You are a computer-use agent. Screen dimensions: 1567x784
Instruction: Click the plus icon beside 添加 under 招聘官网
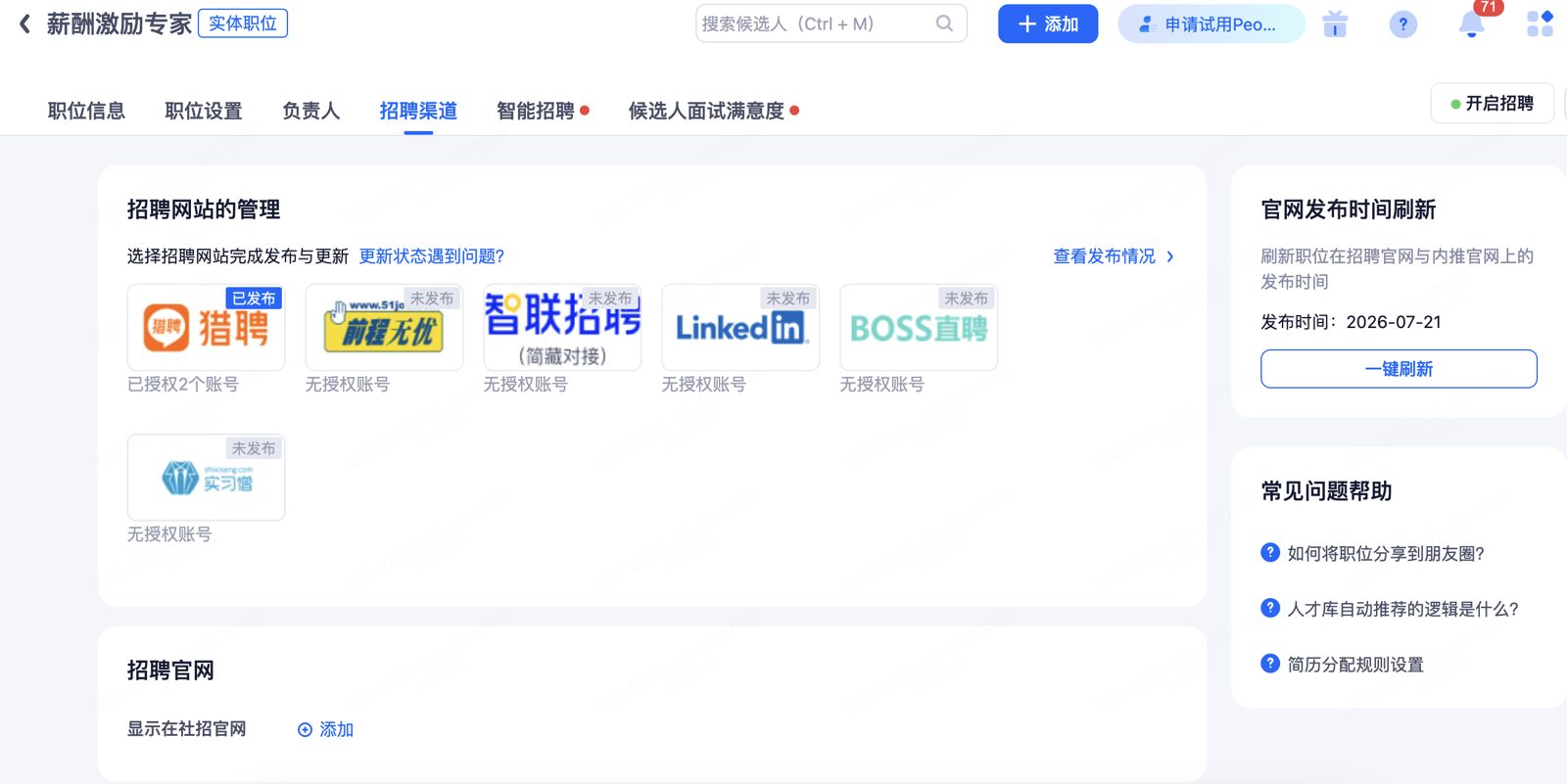[x=305, y=729]
